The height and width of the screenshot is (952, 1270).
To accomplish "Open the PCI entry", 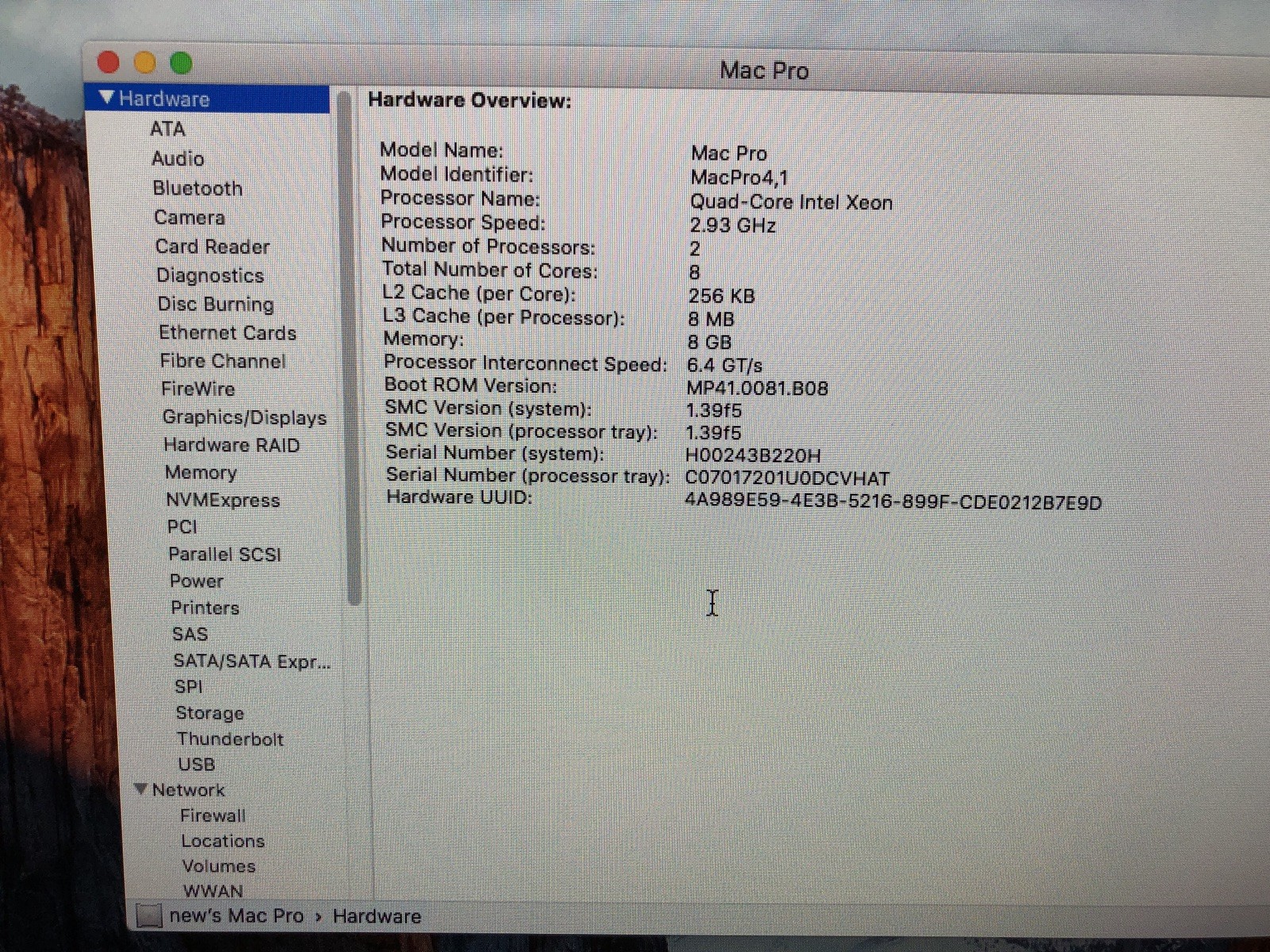I will 182,527.
